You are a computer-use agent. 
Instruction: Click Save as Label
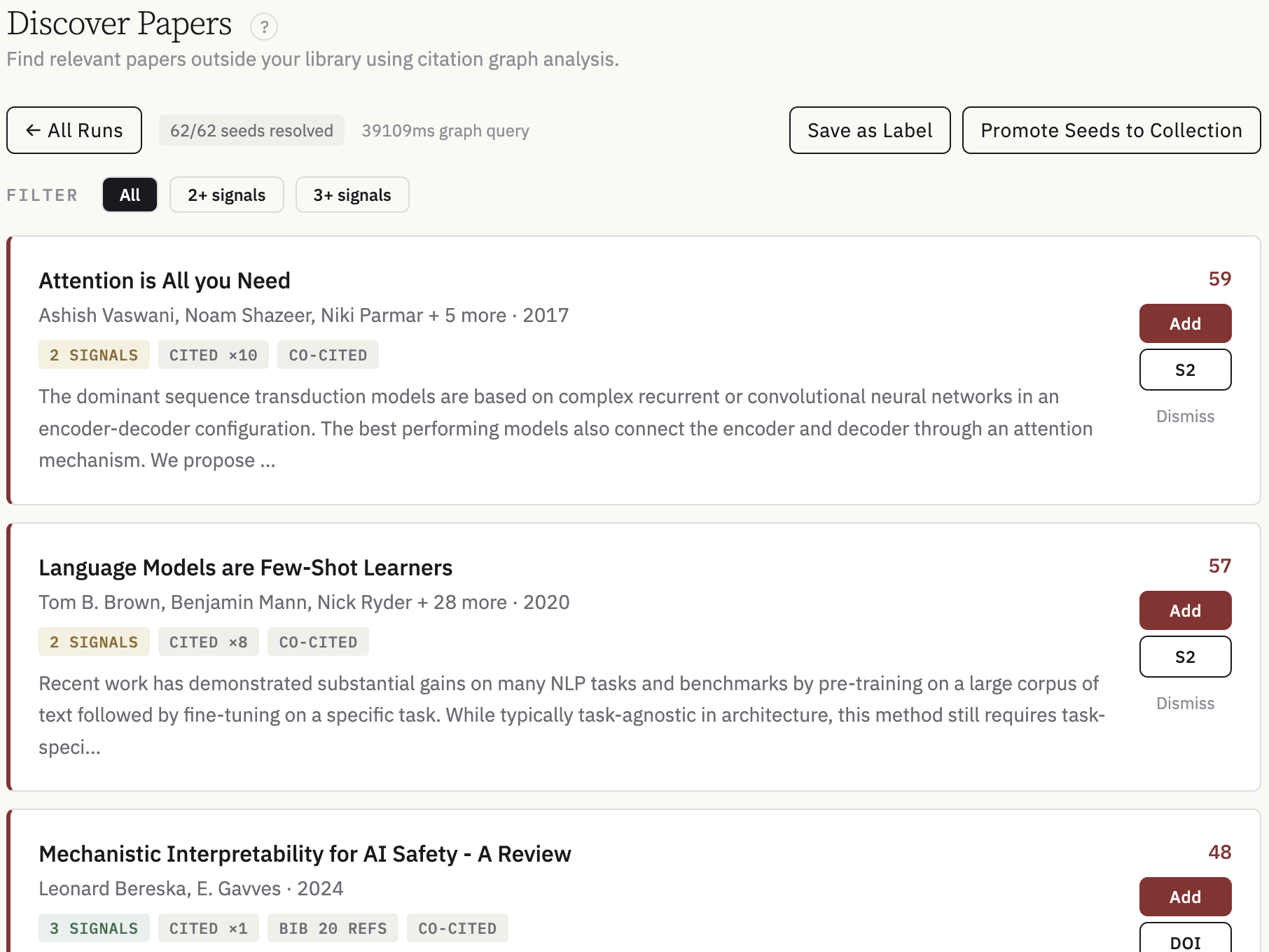pyautogui.click(x=869, y=130)
